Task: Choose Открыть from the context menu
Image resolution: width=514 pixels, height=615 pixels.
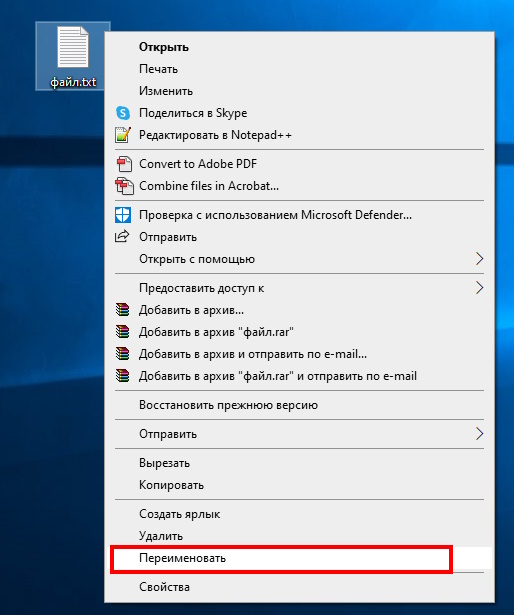Action: (299, 47)
